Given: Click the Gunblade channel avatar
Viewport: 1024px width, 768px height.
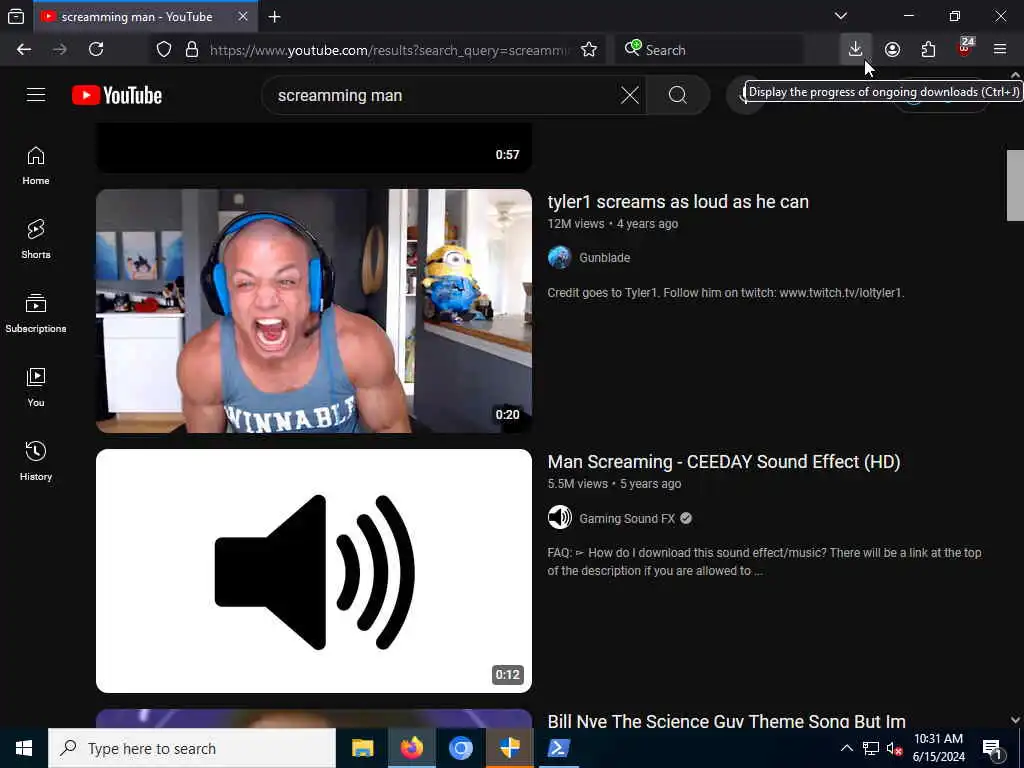Looking at the screenshot, I should pos(560,257).
